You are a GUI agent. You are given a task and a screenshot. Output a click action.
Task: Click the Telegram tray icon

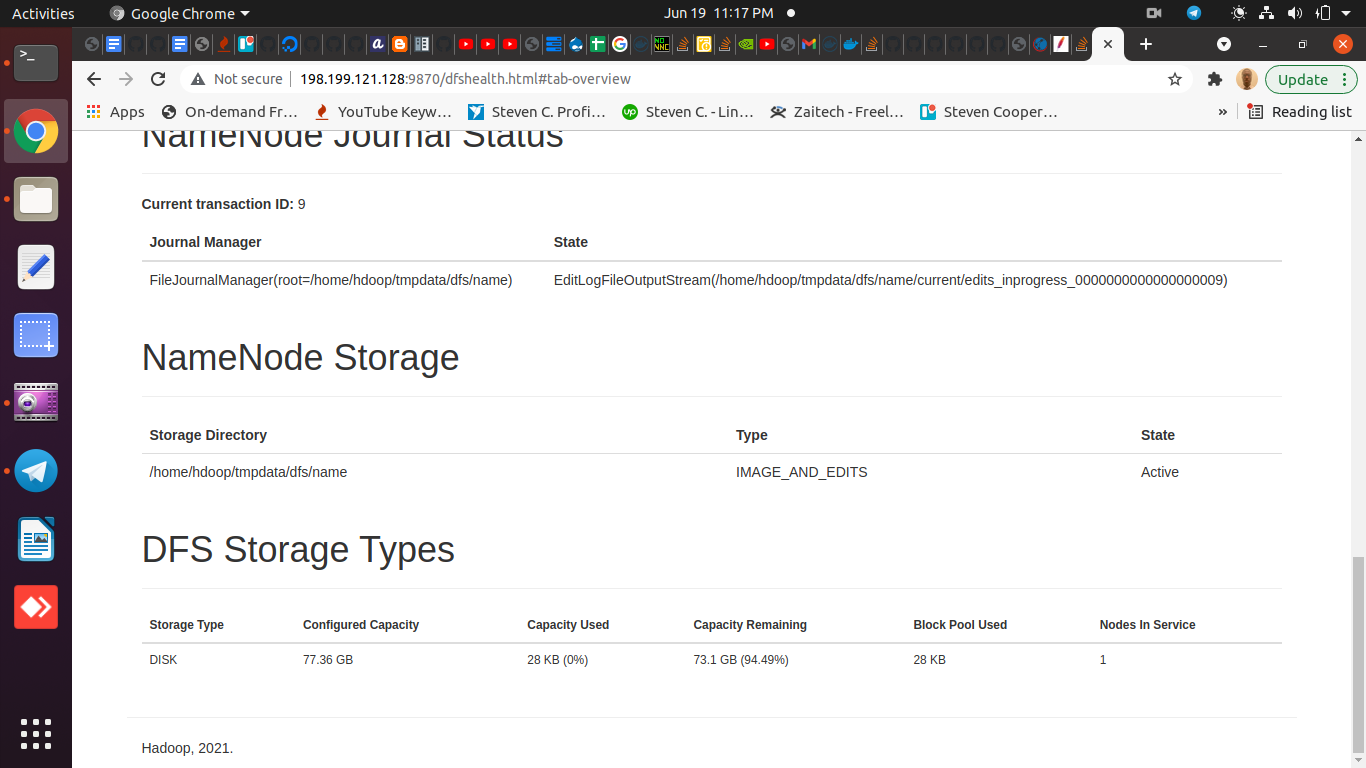pyautogui.click(x=1194, y=13)
